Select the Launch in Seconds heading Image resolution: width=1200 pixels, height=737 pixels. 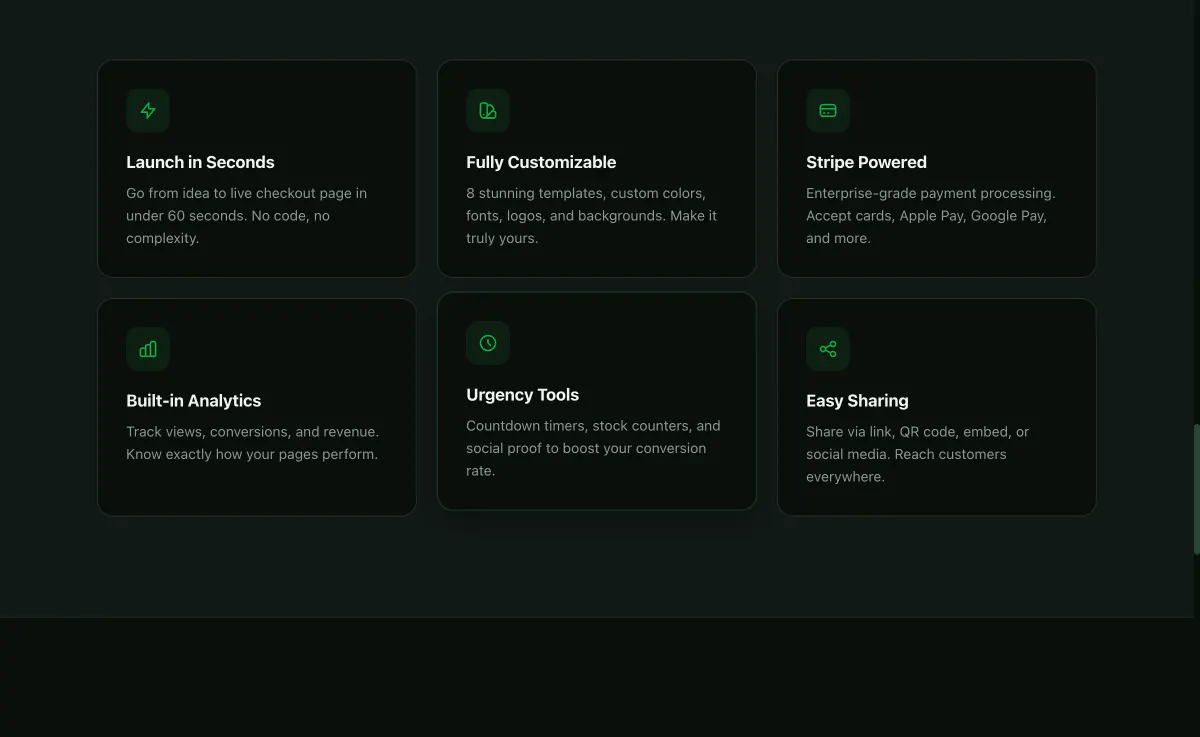(x=200, y=162)
